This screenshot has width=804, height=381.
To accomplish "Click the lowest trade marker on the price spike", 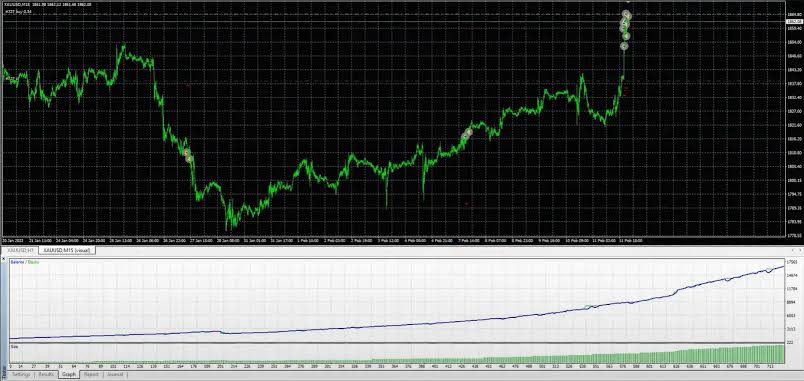I will point(624,46).
